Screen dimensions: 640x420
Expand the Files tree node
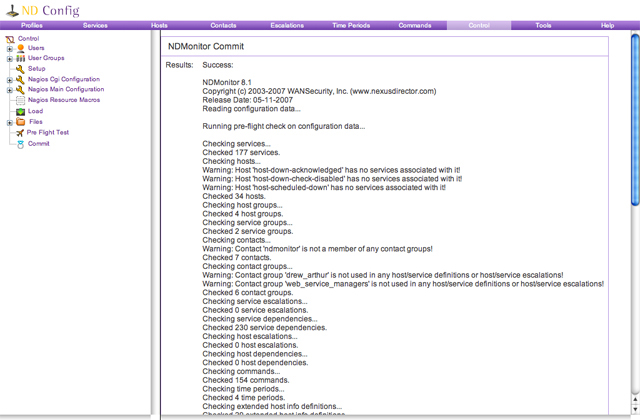coord(9,122)
